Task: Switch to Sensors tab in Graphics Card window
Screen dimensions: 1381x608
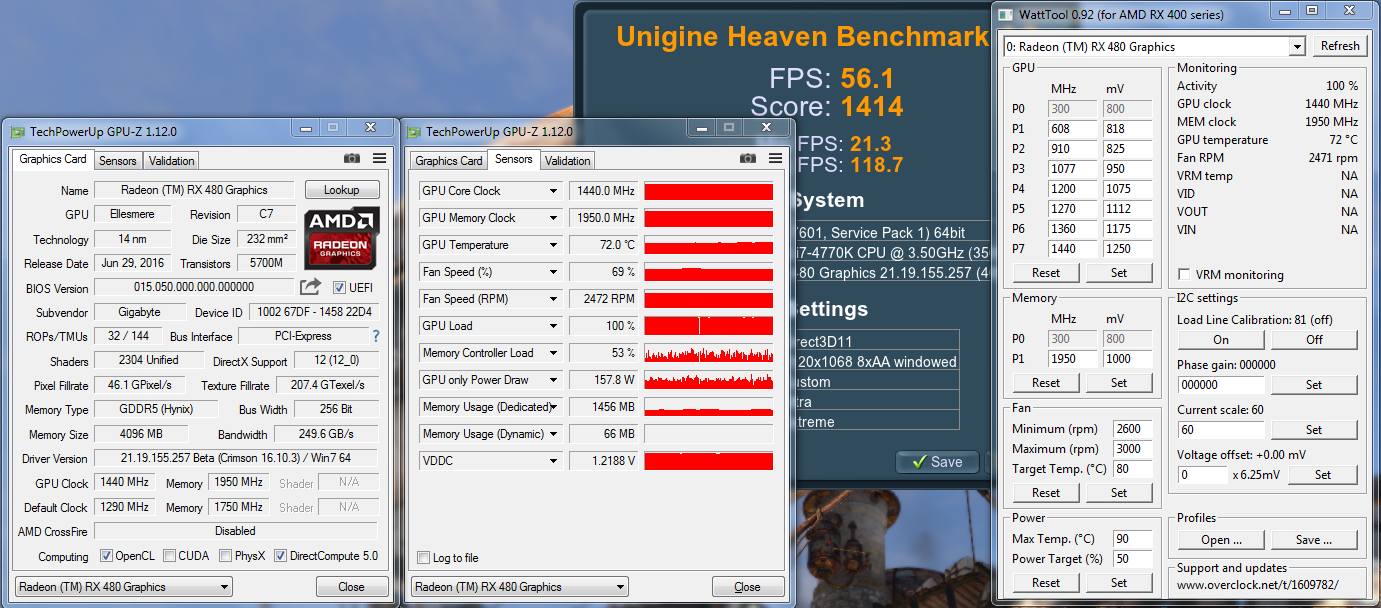Action: click(118, 160)
